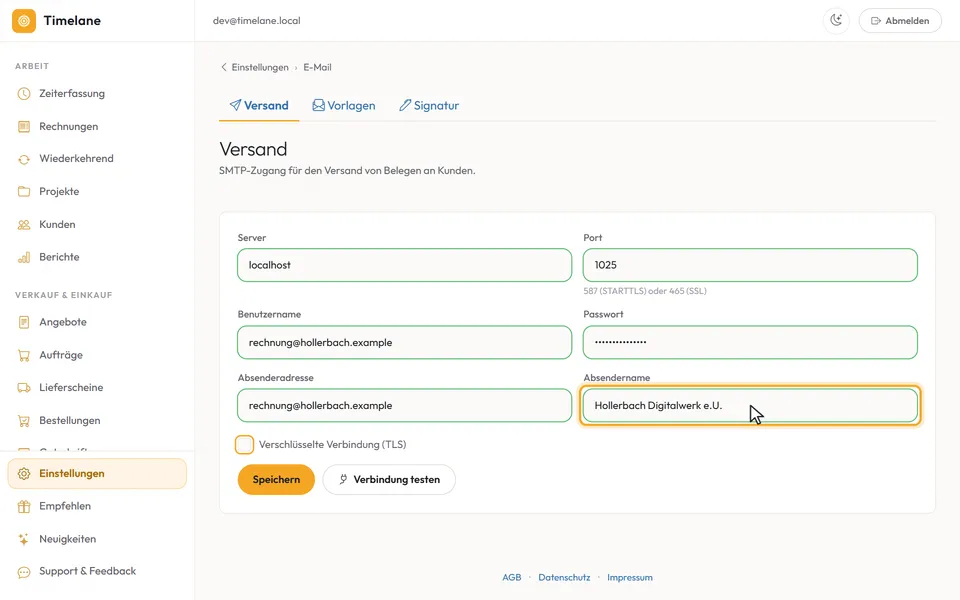Focus the Port input field
The width and height of the screenshot is (960, 600).
(x=750, y=265)
